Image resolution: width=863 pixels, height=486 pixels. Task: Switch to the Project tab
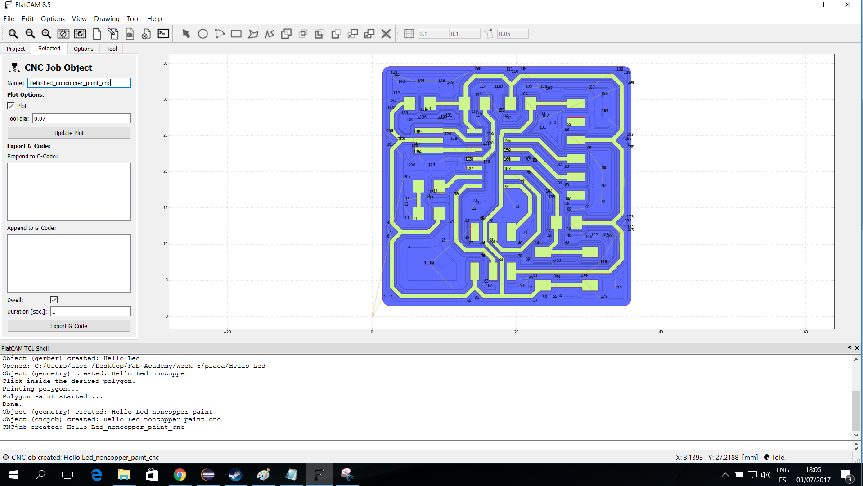pyautogui.click(x=16, y=49)
